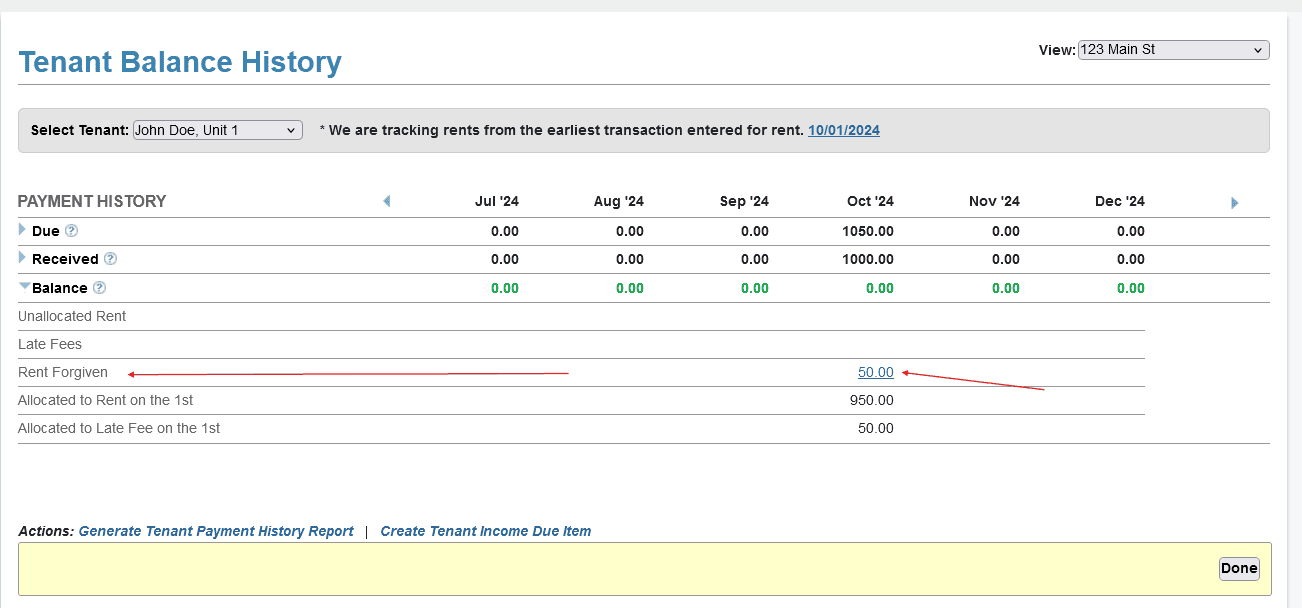Expand the Received row breakdown
Screen dimensions: 1302x608
[x=23, y=258]
